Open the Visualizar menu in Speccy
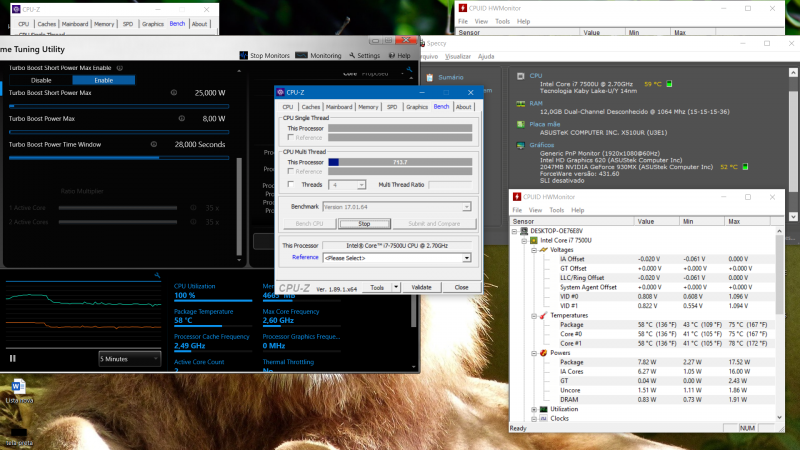Screen dimensions: 800x450 point(458,57)
